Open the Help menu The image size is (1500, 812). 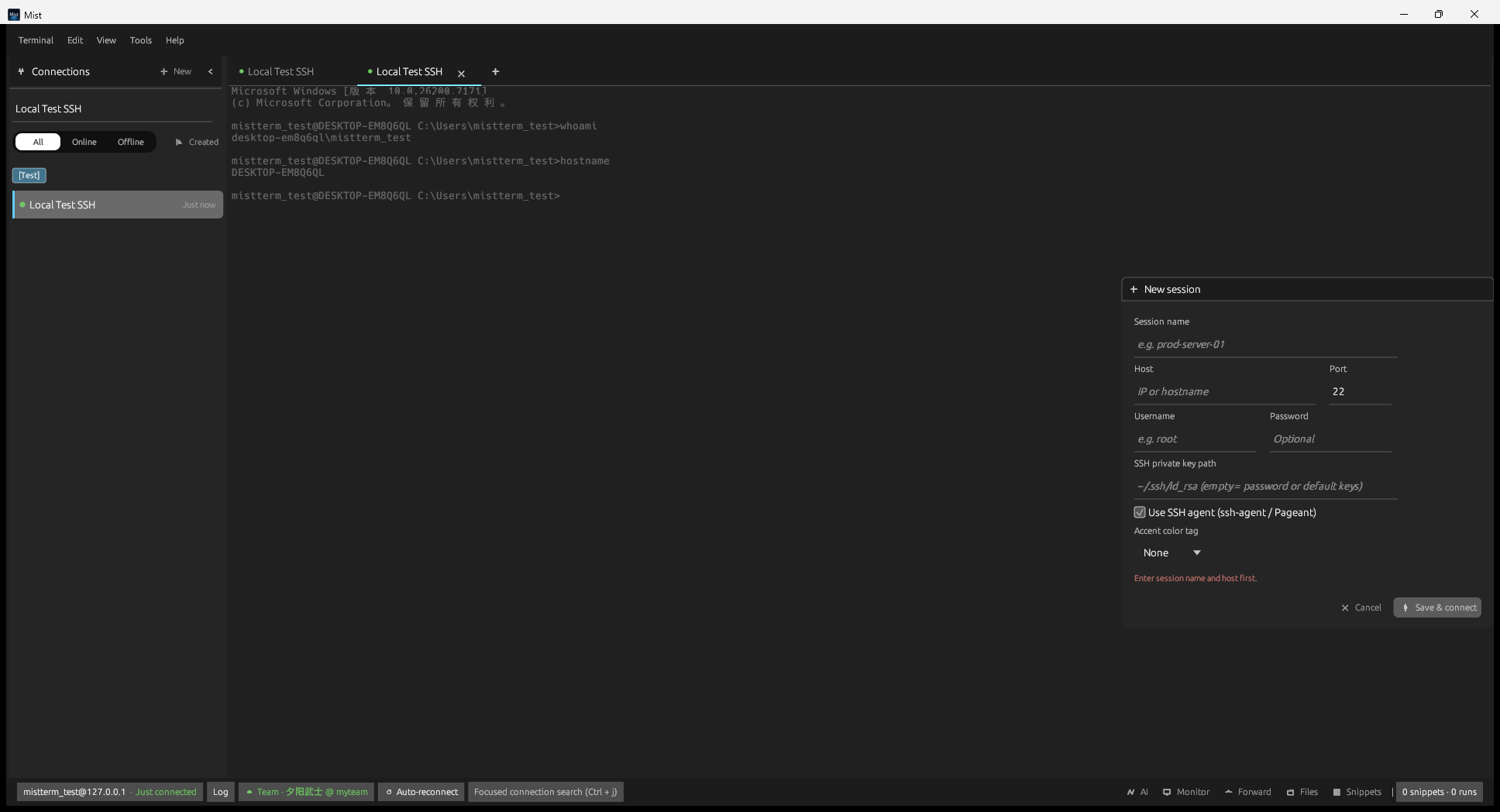(175, 40)
